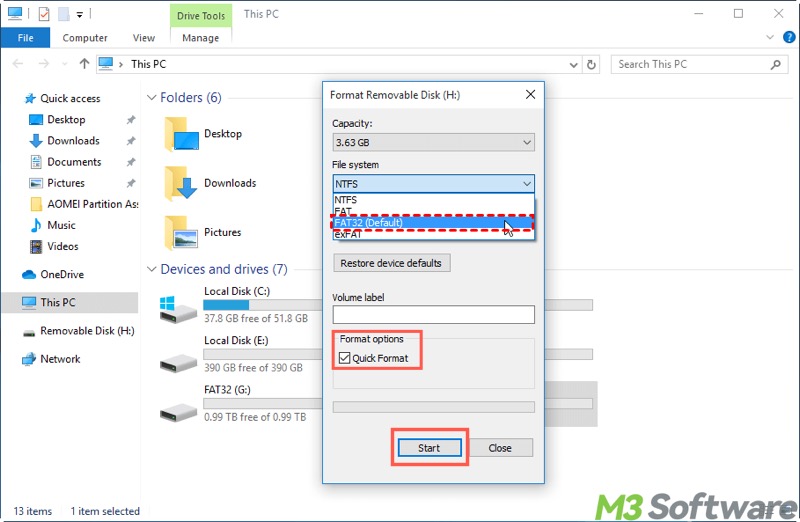Click the OneDrive cloud icon in sidebar
Image resolution: width=800 pixels, height=522 pixels.
(x=29, y=275)
